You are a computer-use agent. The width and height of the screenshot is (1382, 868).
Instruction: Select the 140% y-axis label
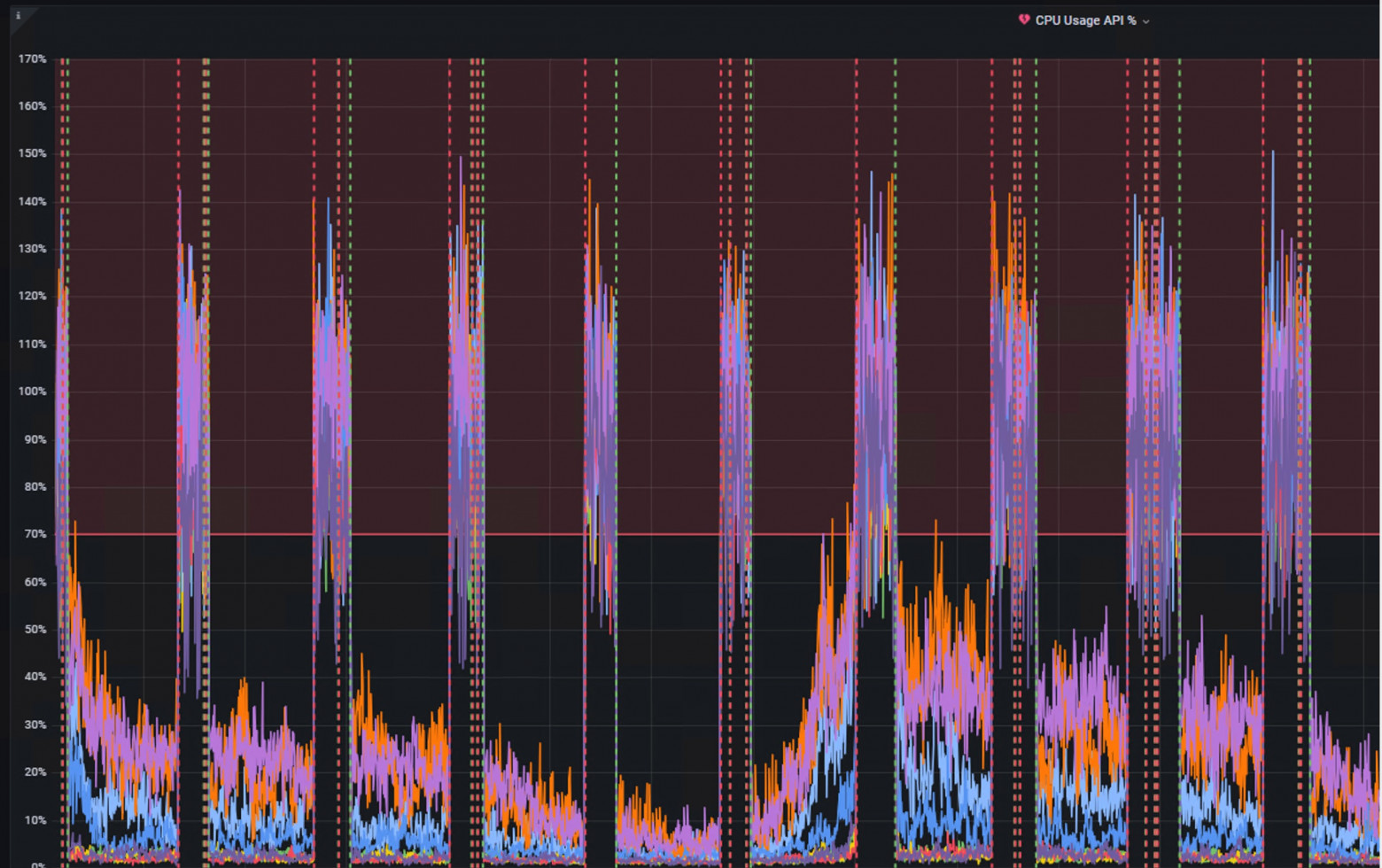(x=32, y=202)
